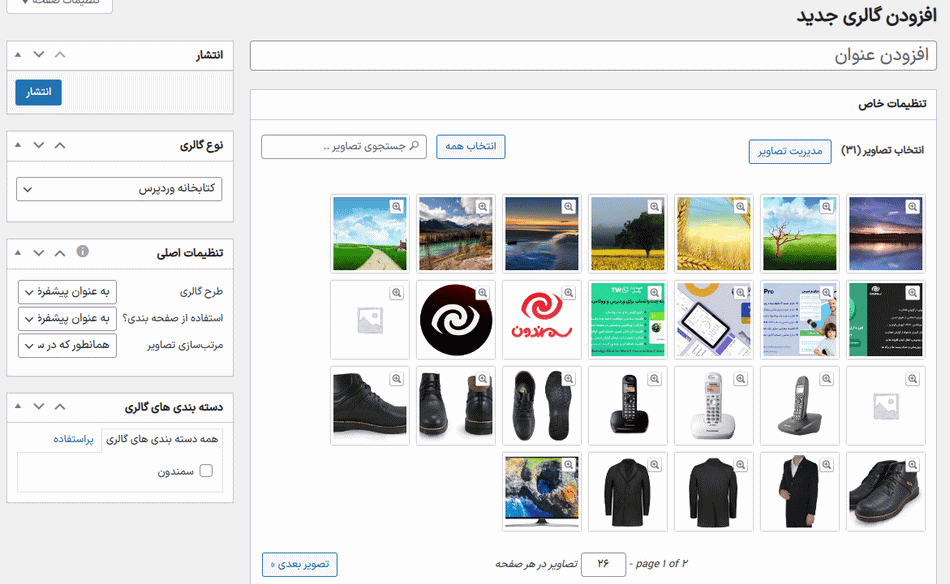Image resolution: width=950 pixels, height=584 pixels.
Task: Focus the جستجوی تصاویر search field
Action: [x=344, y=147]
